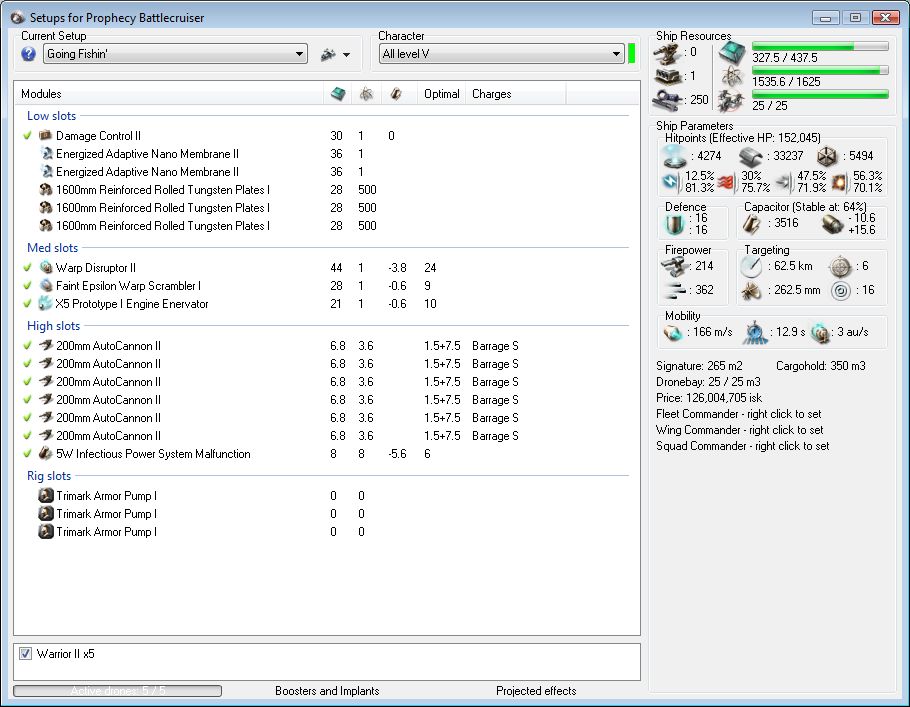Click the Faint Epsilon Warp Scrambler icon
The image size is (910, 707).
click(46, 285)
